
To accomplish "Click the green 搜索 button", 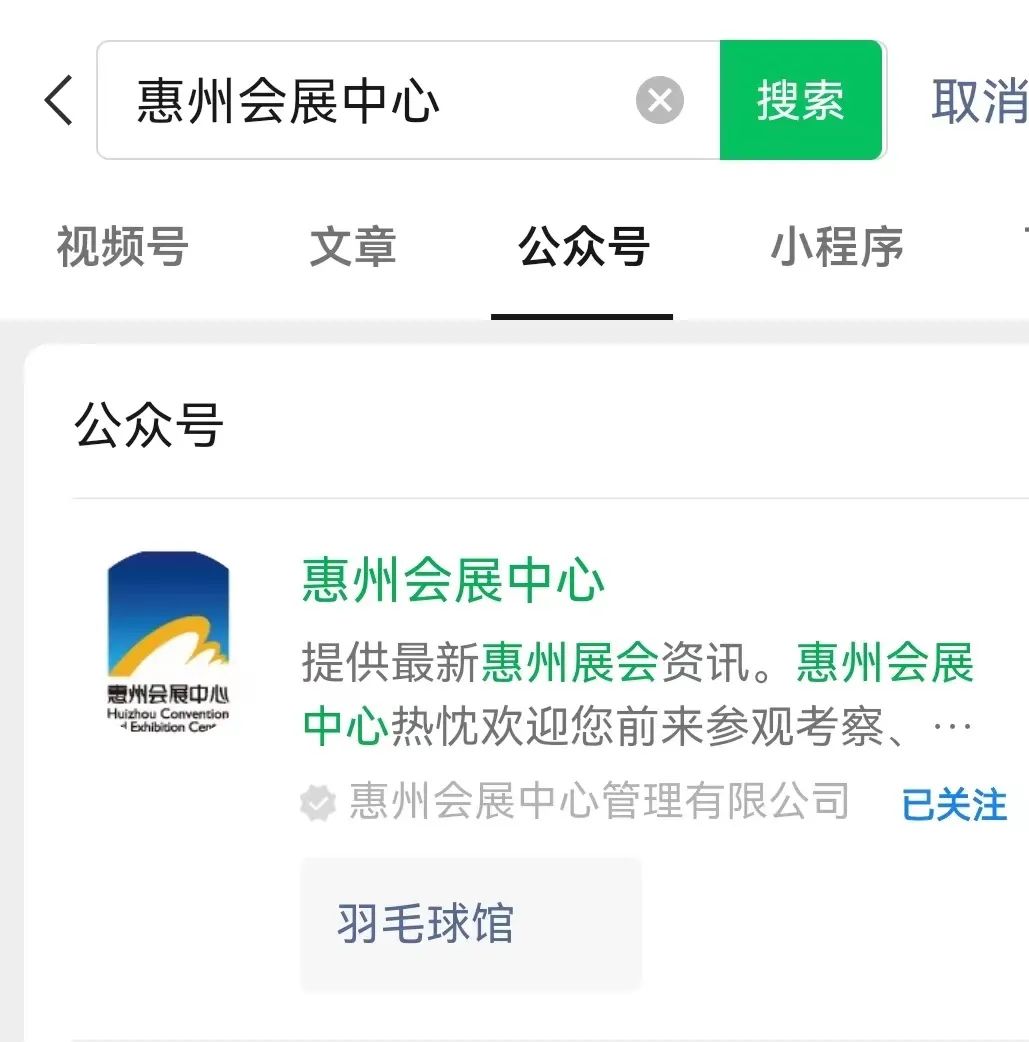I will (801, 100).
